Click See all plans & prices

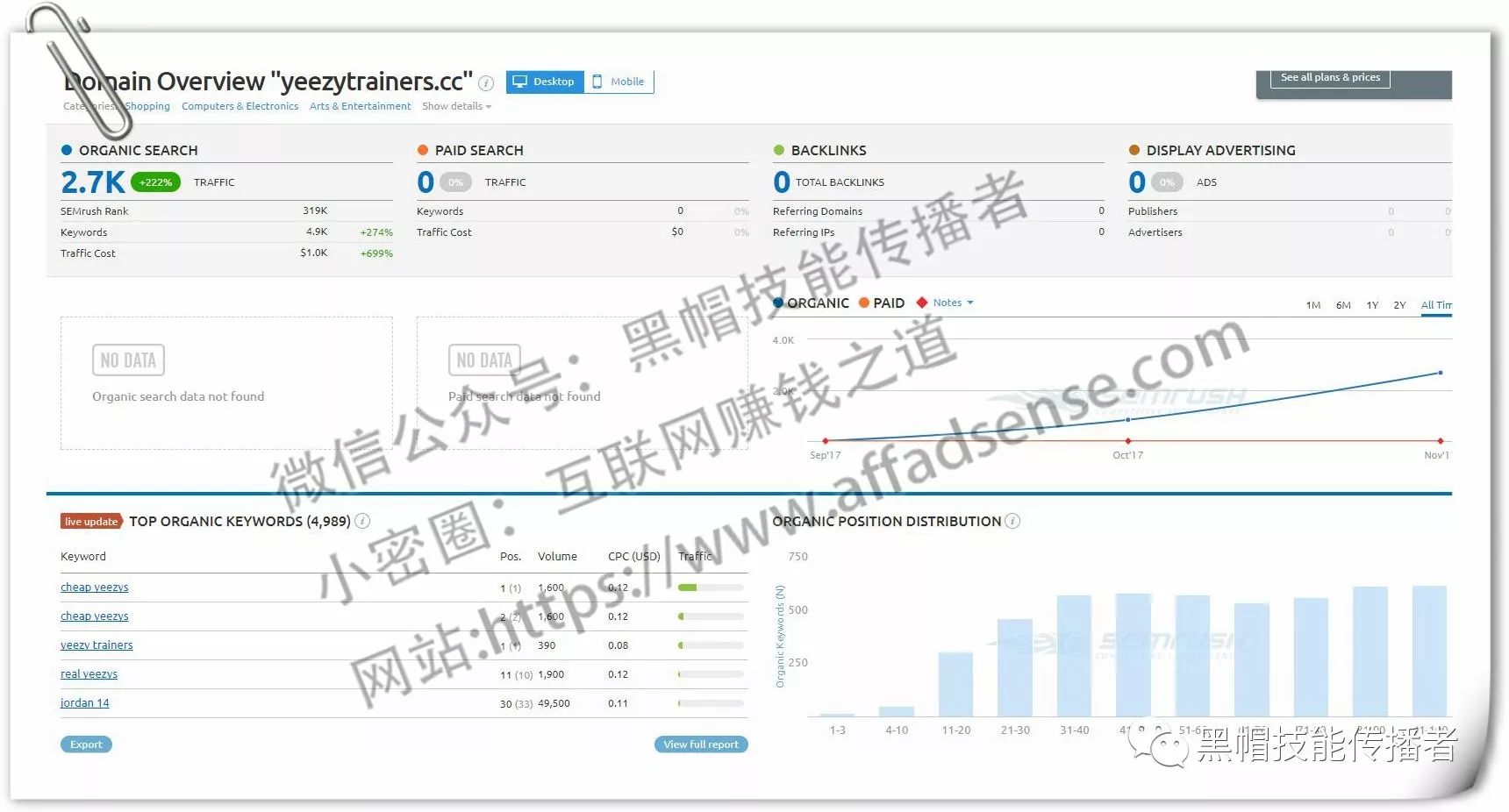(x=1330, y=78)
